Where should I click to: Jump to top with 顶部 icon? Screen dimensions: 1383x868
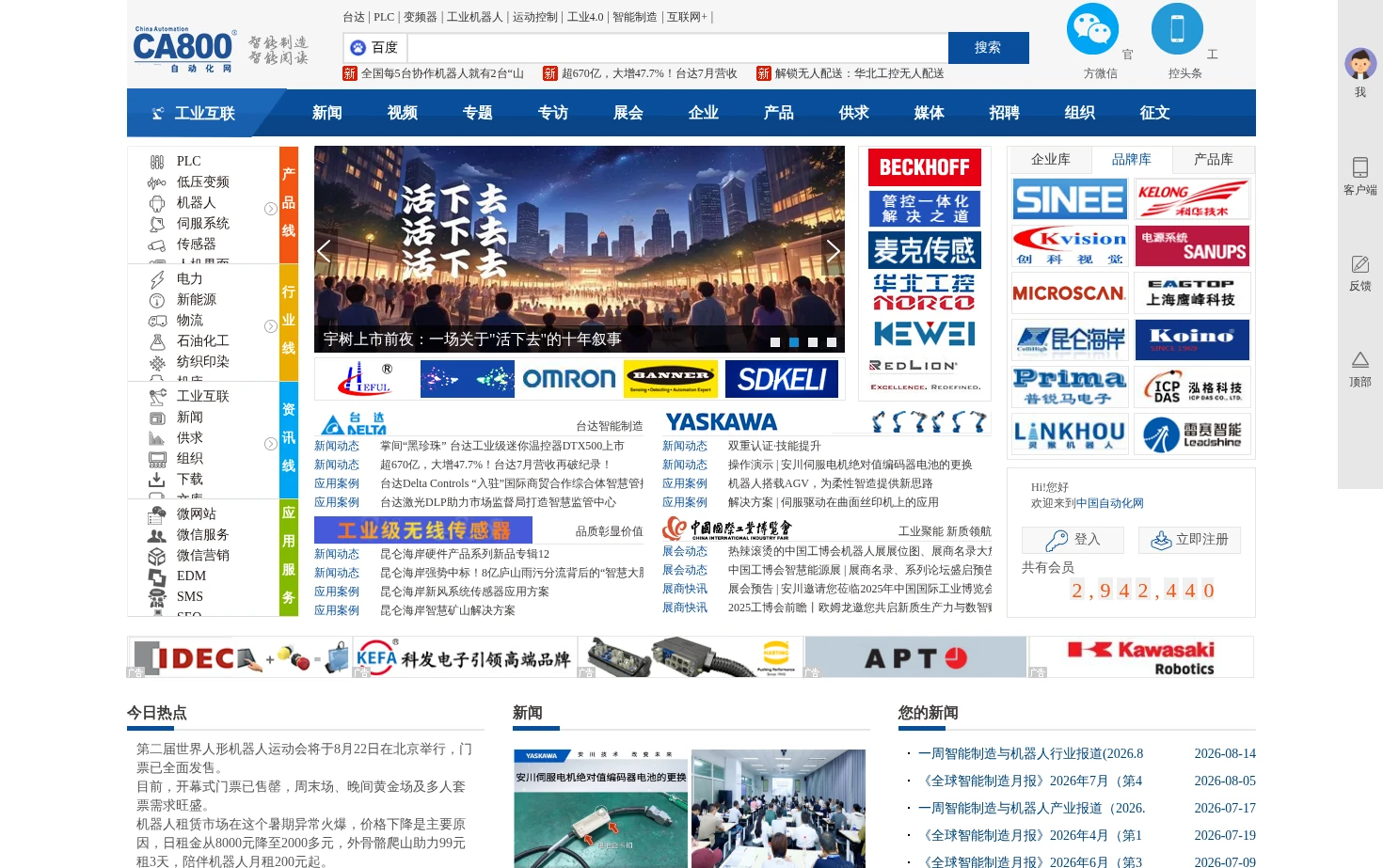1360,360
